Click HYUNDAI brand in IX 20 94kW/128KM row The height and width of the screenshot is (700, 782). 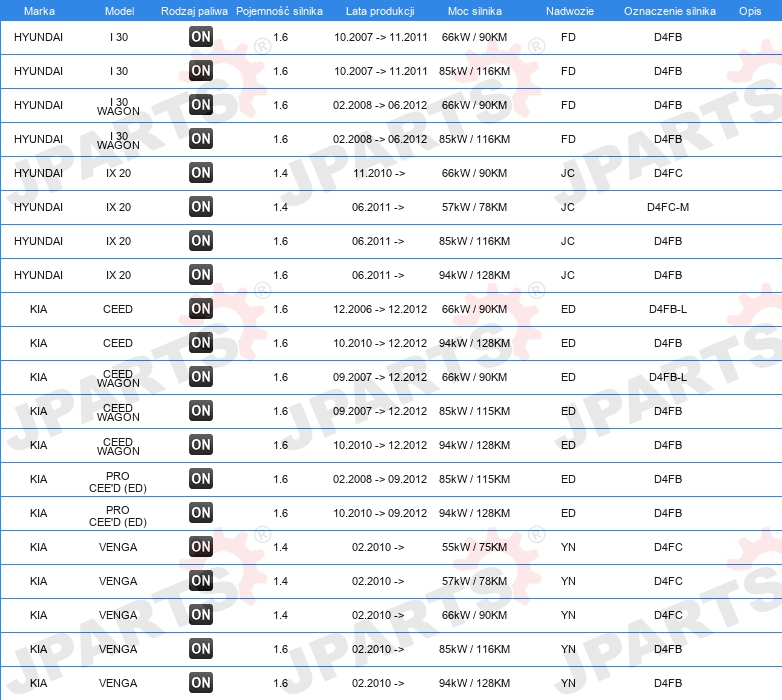click(38, 275)
